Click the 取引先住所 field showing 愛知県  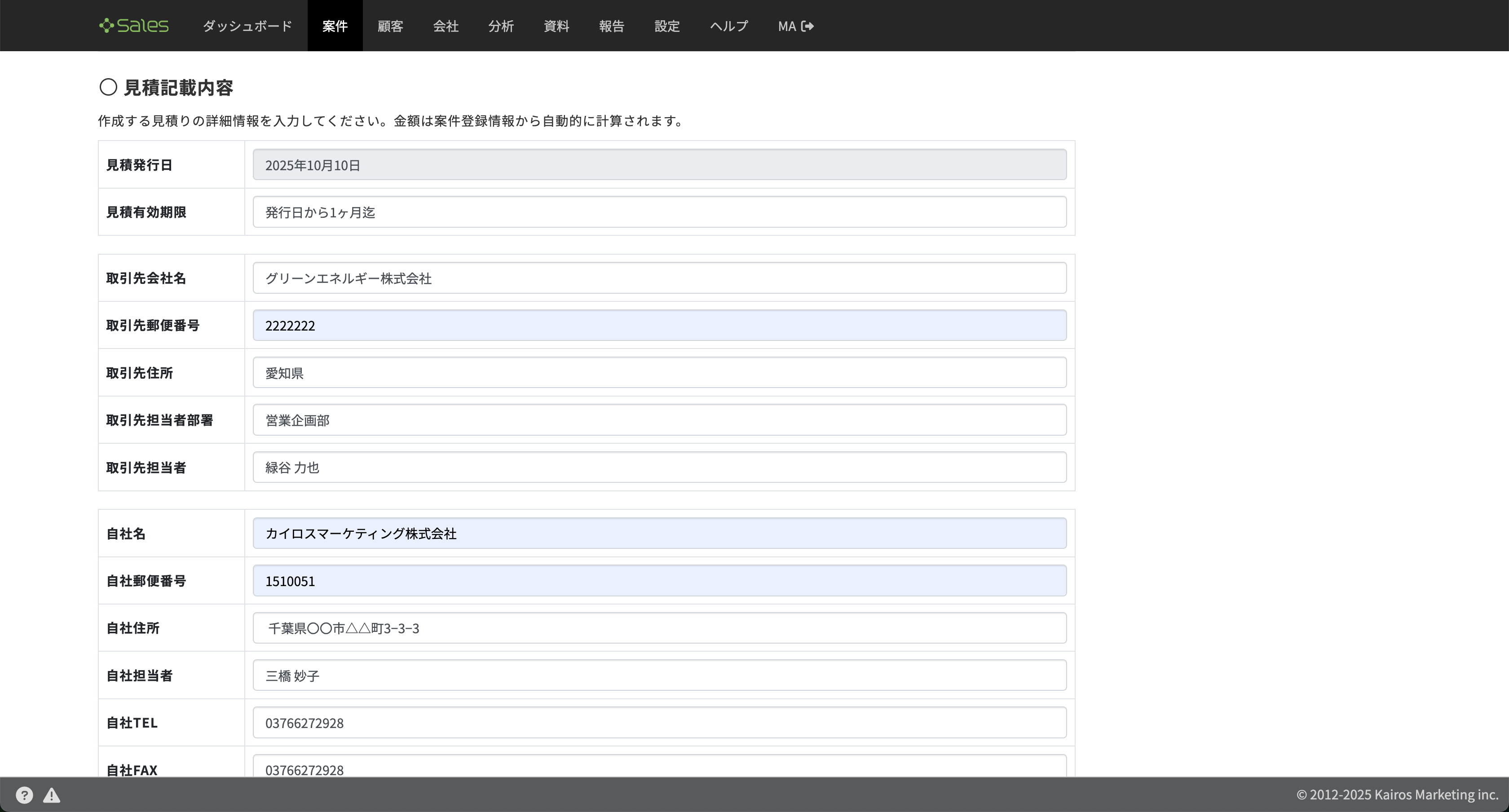659,373
